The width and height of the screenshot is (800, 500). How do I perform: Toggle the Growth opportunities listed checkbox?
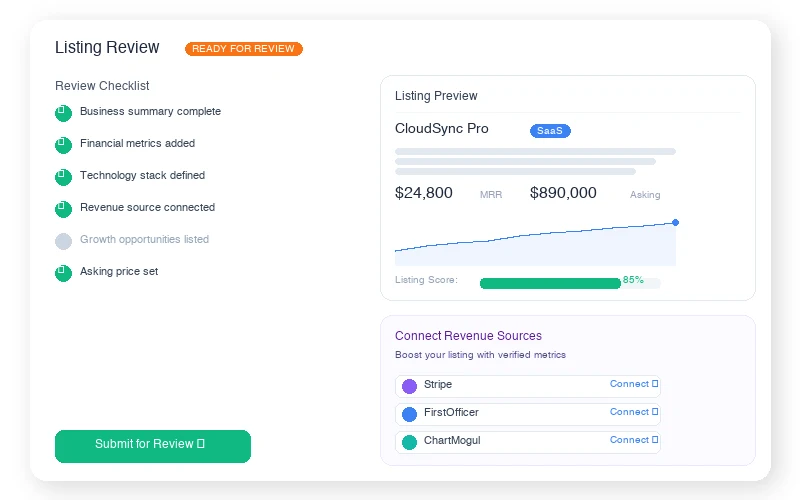[63, 241]
